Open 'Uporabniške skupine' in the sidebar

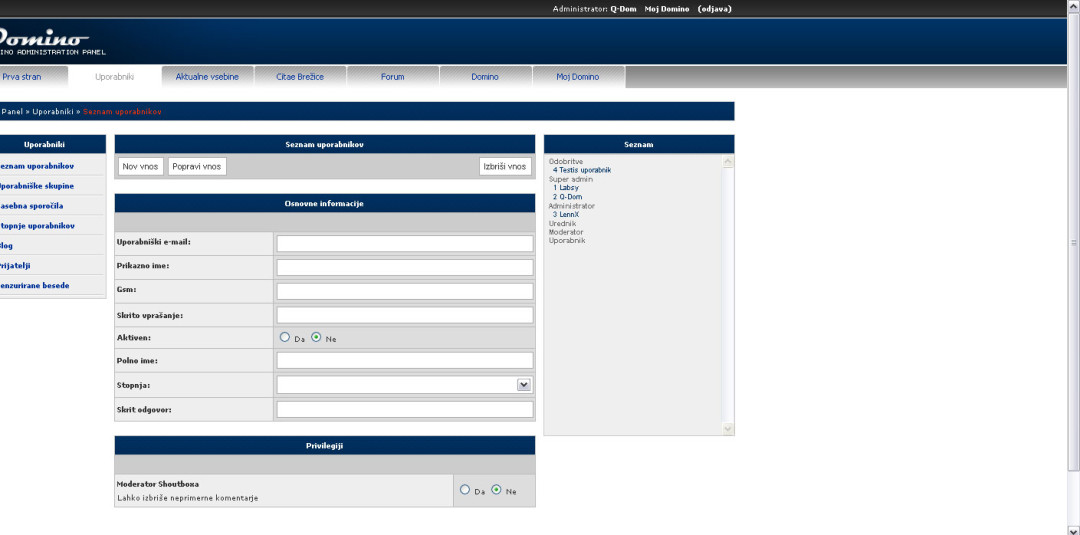[x=38, y=186]
